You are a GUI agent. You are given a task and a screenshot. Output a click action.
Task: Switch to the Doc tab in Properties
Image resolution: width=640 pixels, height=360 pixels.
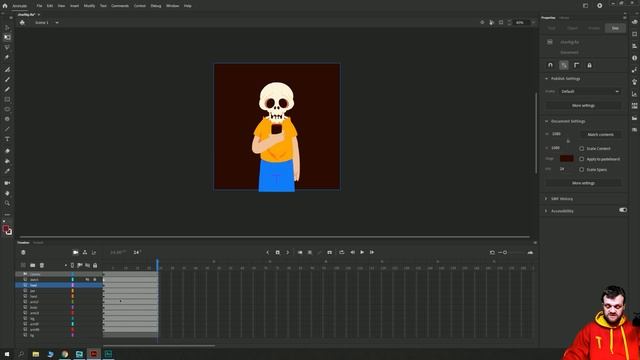point(615,28)
